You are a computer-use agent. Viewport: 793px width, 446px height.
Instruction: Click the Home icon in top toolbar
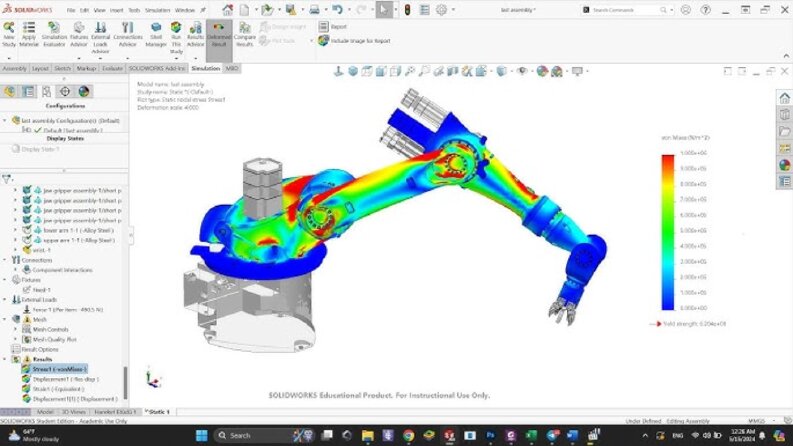pos(228,10)
